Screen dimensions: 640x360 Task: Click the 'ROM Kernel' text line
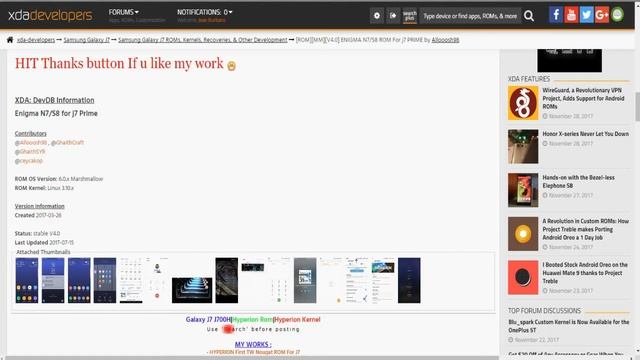(x=44, y=188)
